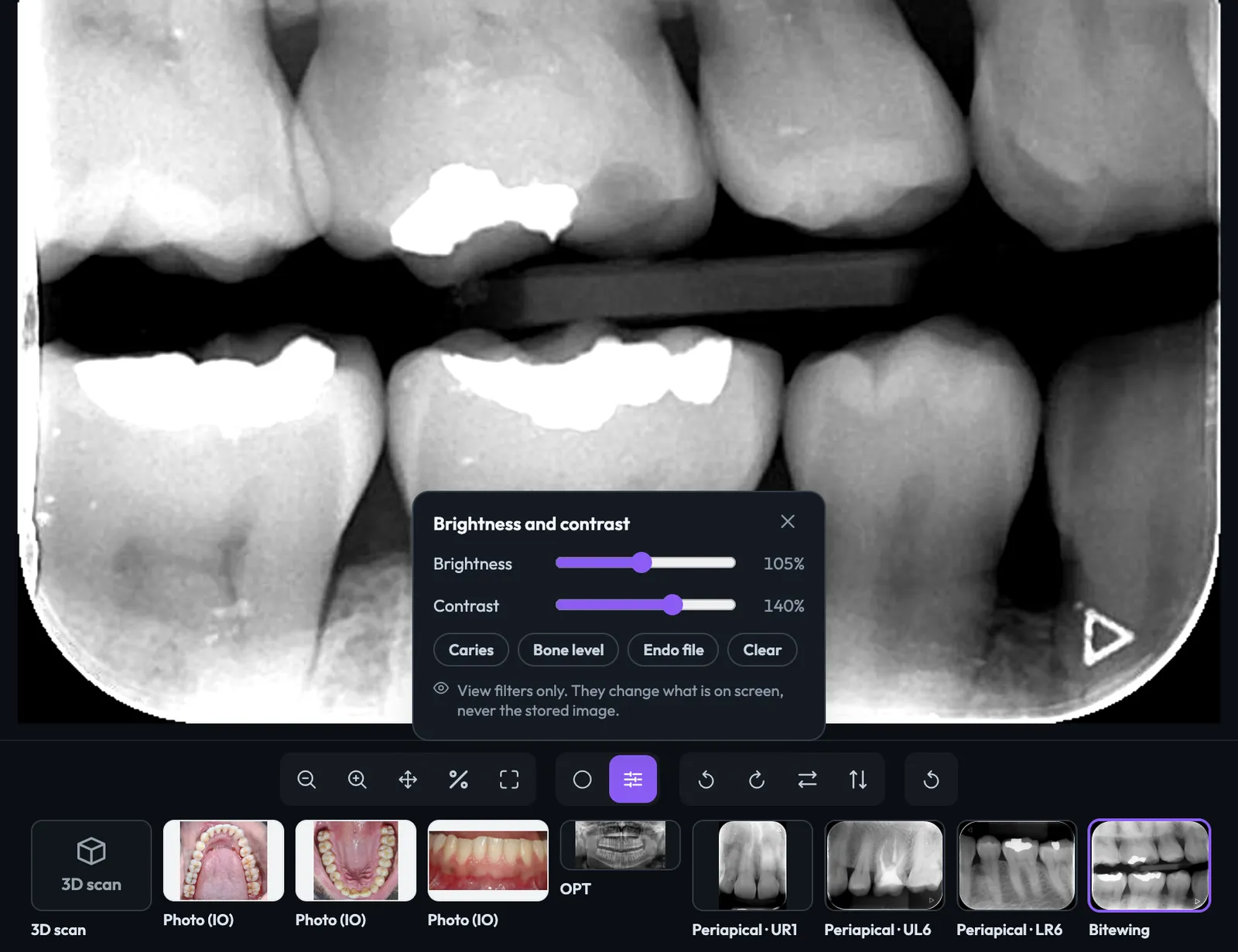Click the eye icon beside view filters note
1238x952 pixels.
(x=441, y=688)
